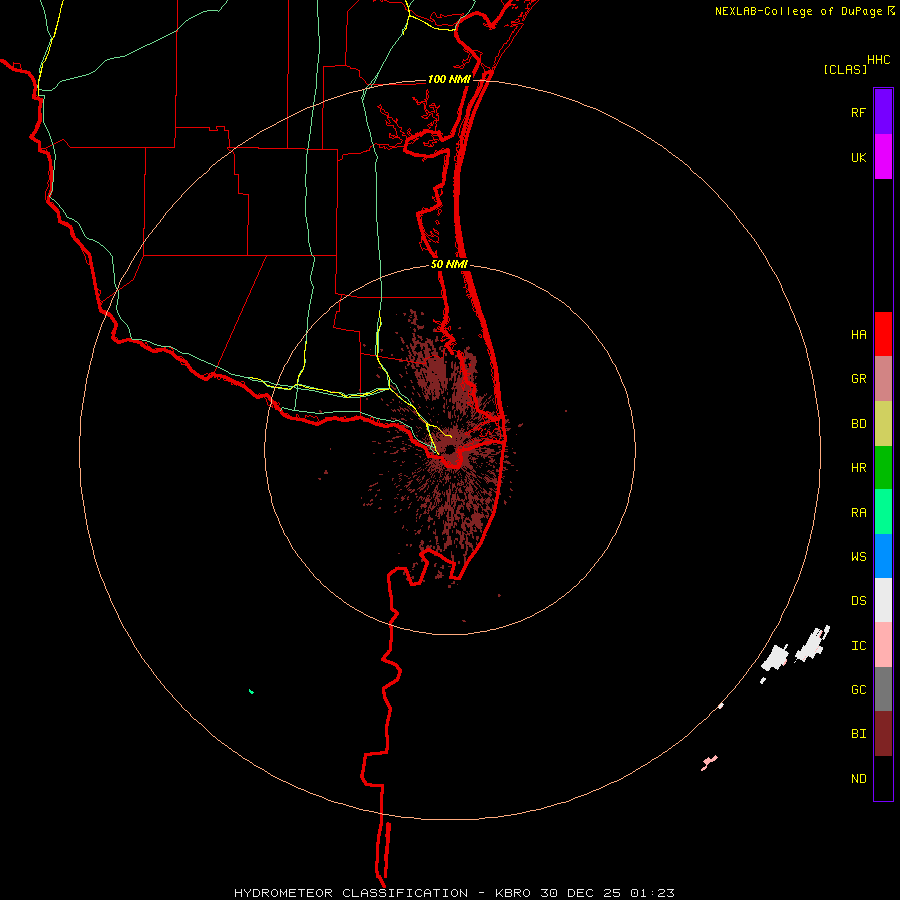Click the "GC" legend label
Image resolution: width=900 pixels, height=900 pixels.
point(858,690)
